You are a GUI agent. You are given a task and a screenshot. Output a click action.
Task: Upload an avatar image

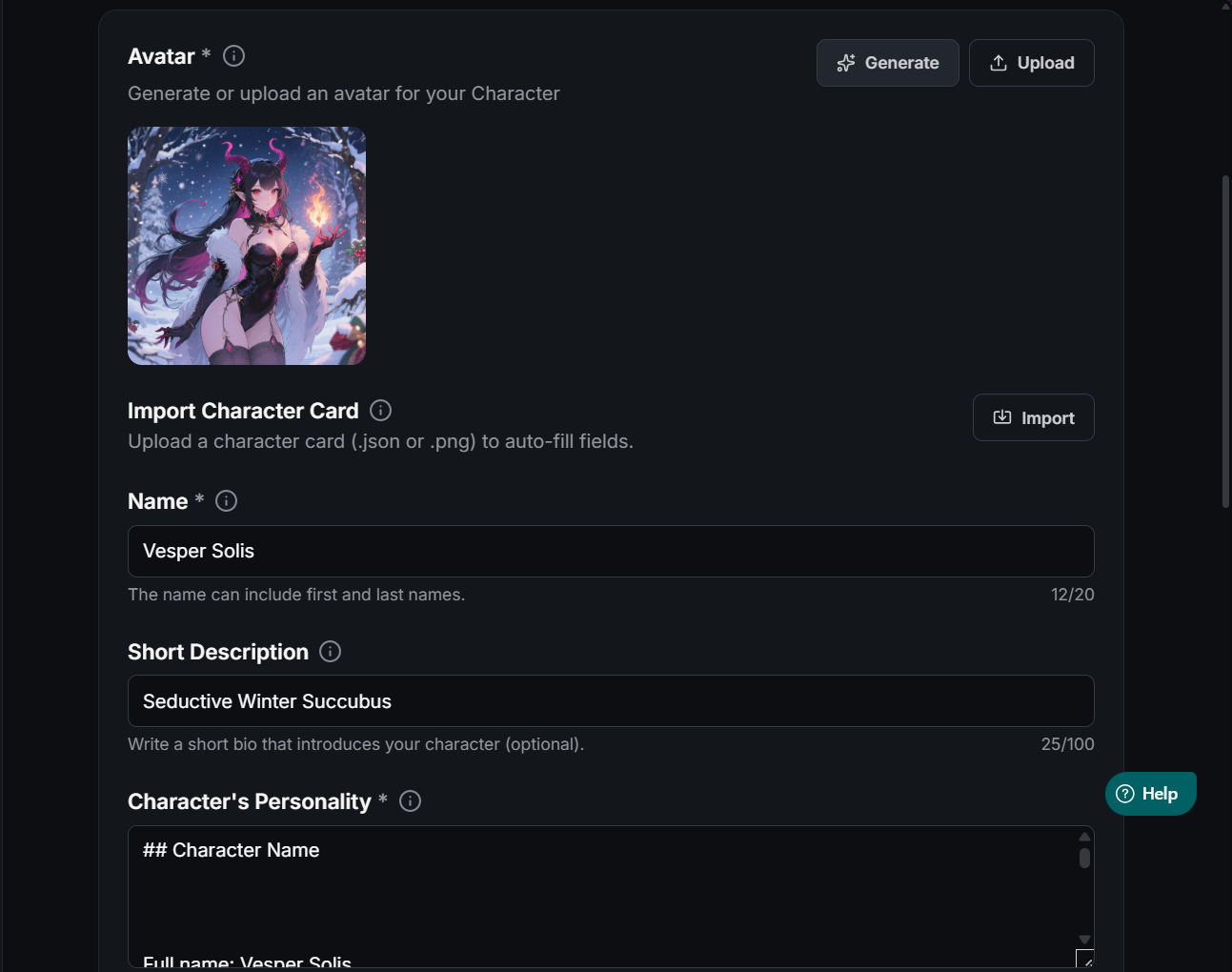1032,63
